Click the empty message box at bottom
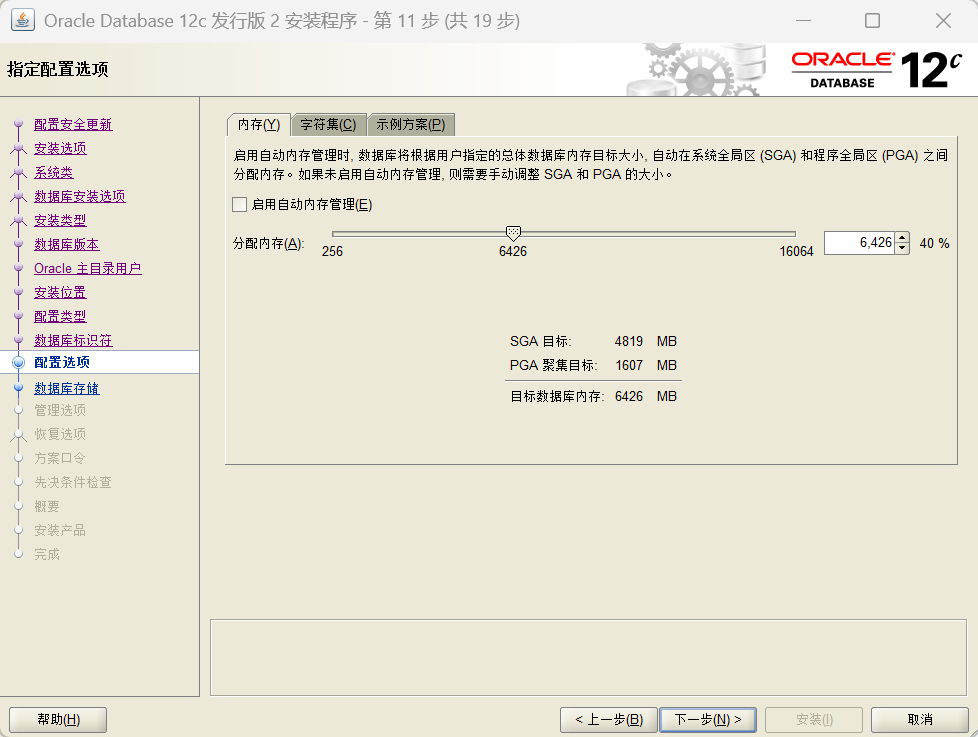 [x=588, y=657]
